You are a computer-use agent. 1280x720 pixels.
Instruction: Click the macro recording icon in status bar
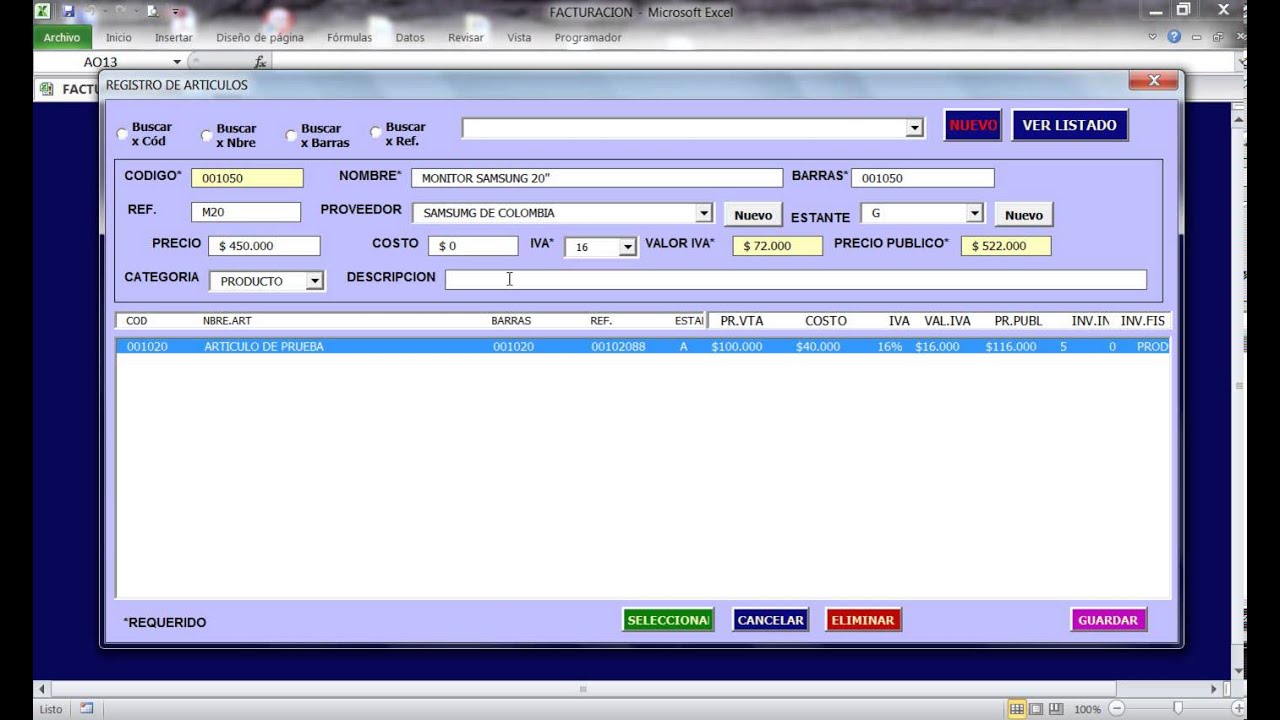pyautogui.click(x=86, y=708)
